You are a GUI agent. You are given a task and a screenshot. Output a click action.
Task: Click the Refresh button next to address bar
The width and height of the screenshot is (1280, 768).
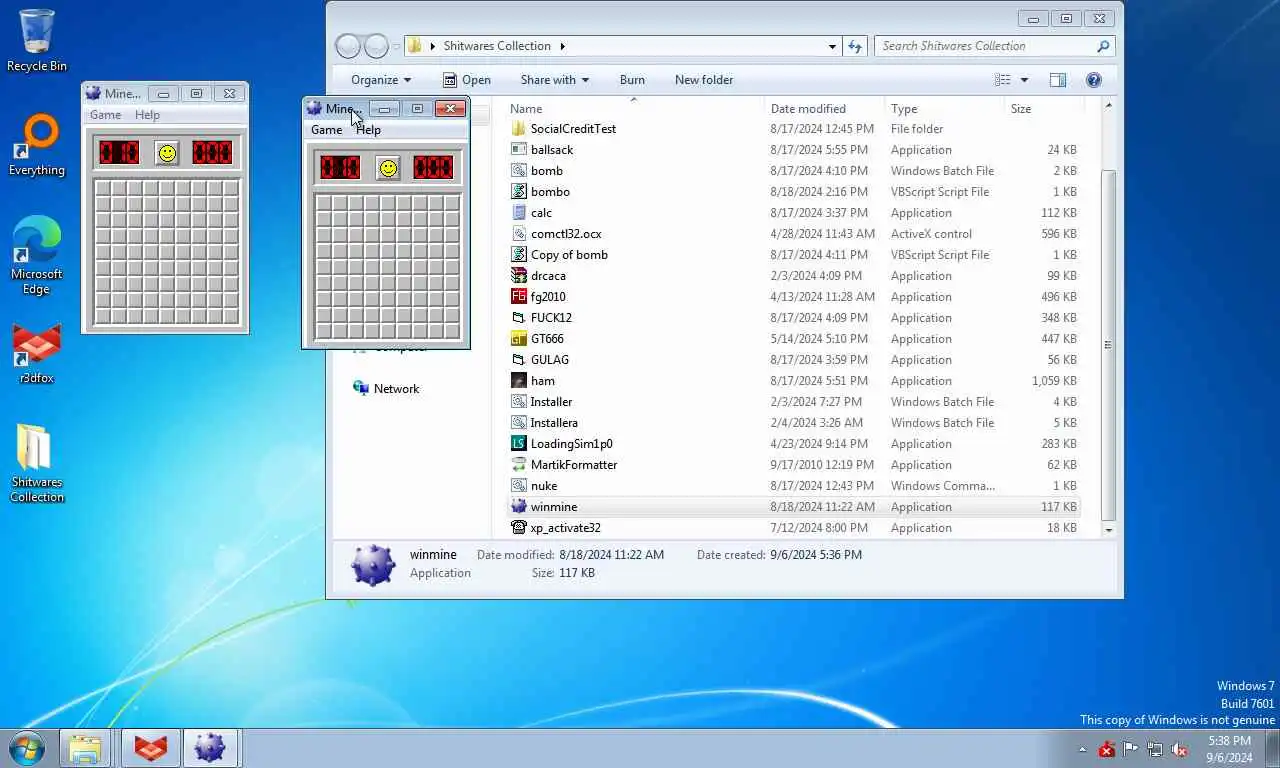pyautogui.click(x=855, y=46)
